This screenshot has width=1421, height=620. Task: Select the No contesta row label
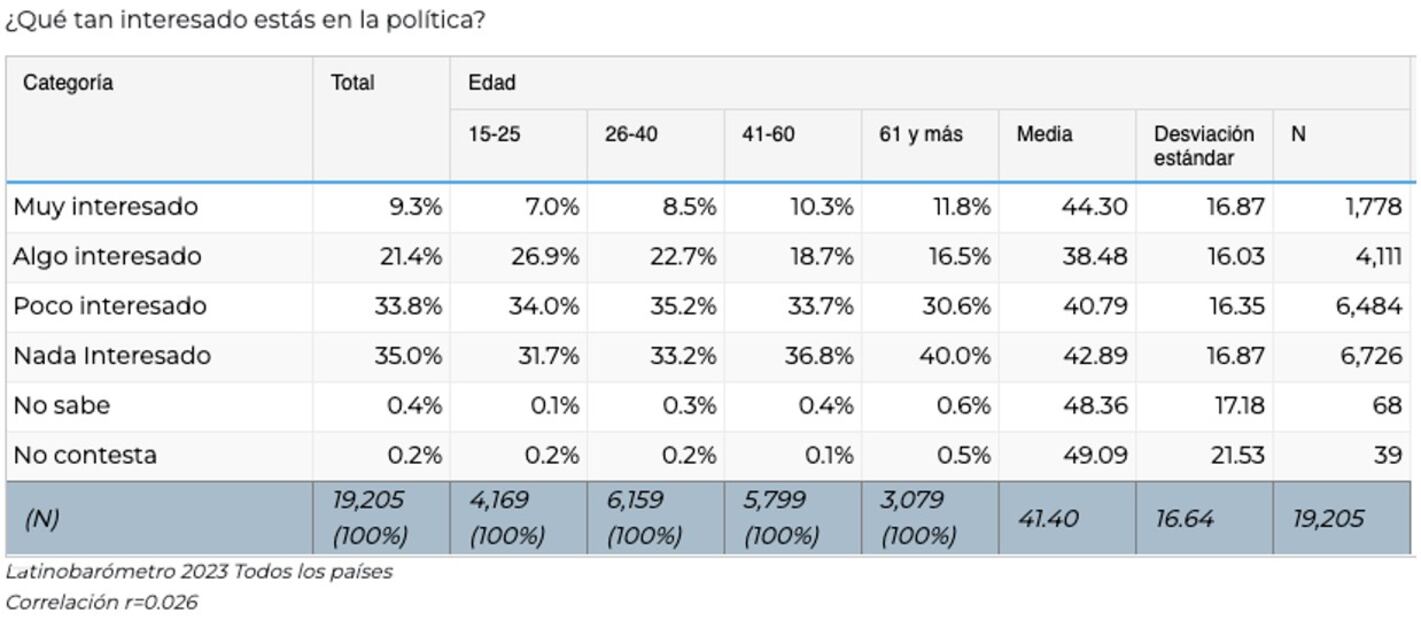[85, 455]
